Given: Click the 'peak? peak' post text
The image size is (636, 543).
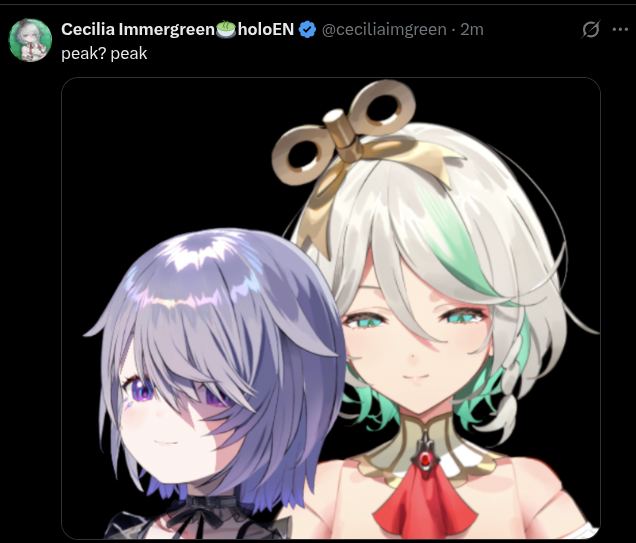Looking at the screenshot, I should 104,54.
